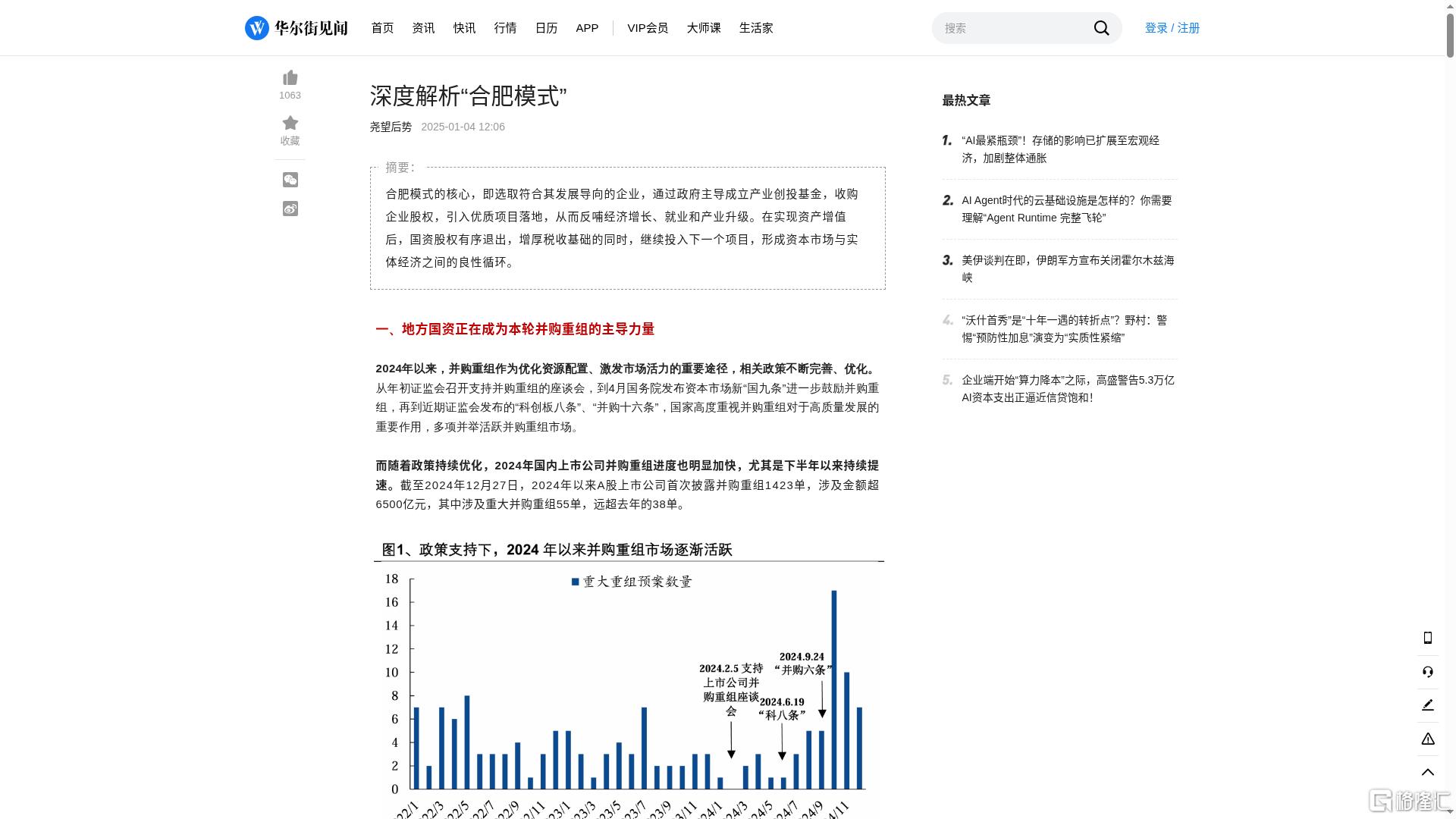Bookmark the article with the star icon

290,123
